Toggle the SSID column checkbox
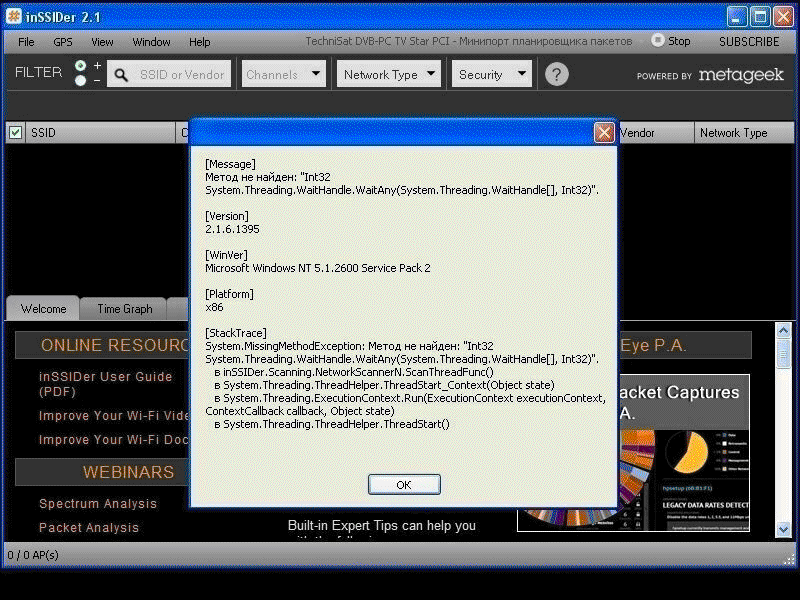The height and width of the screenshot is (600, 800). click(16, 133)
